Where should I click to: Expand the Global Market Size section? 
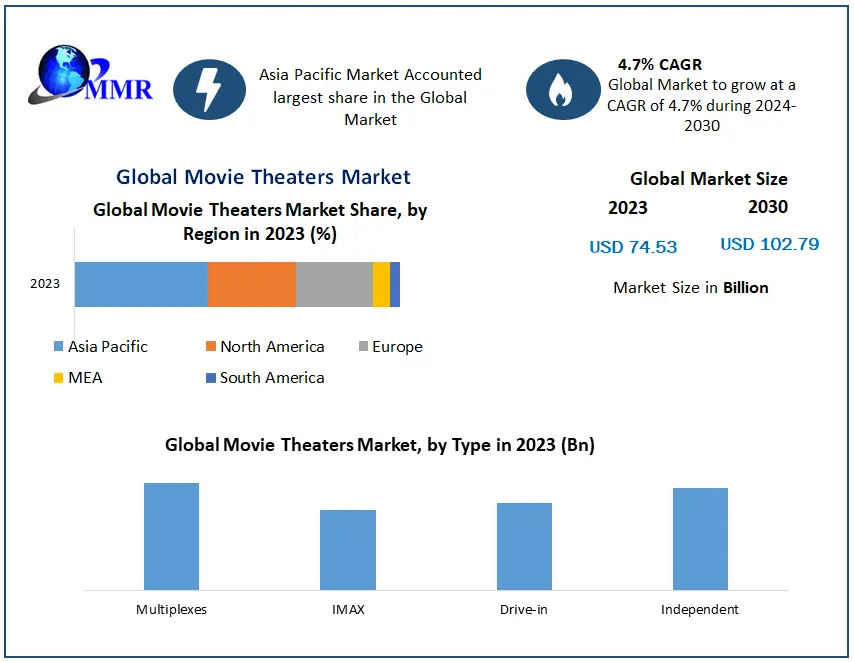[708, 179]
